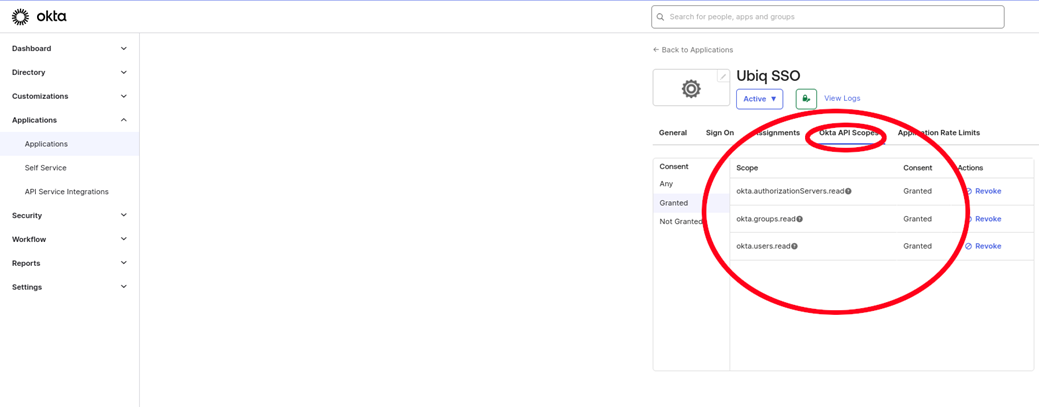Revoke okta.groups.read scope
The height and width of the screenshot is (407, 1039).
coord(983,219)
